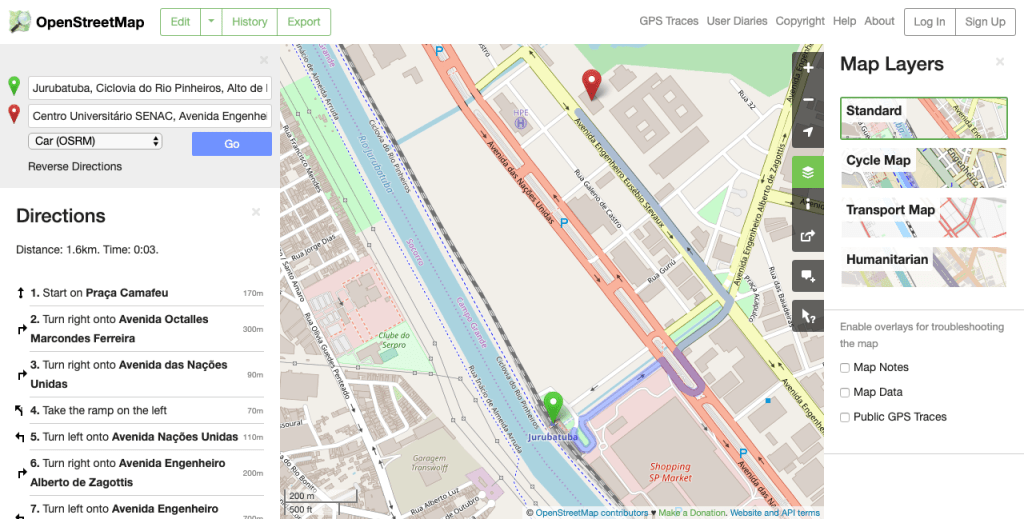Image resolution: width=1024 pixels, height=519 pixels.
Task: Open the GPS Traces menu item
Action: pos(668,21)
